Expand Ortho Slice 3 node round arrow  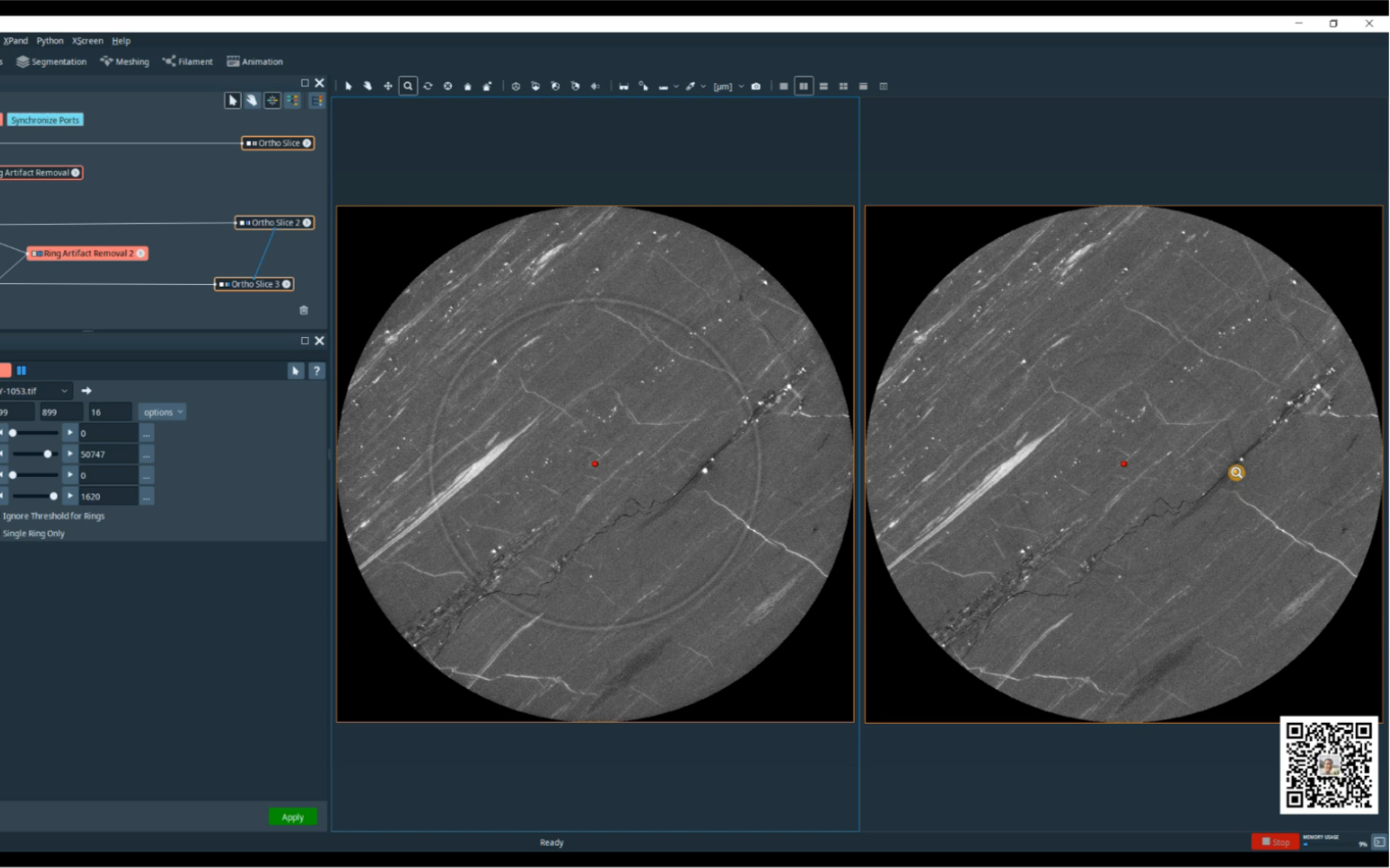click(x=286, y=284)
